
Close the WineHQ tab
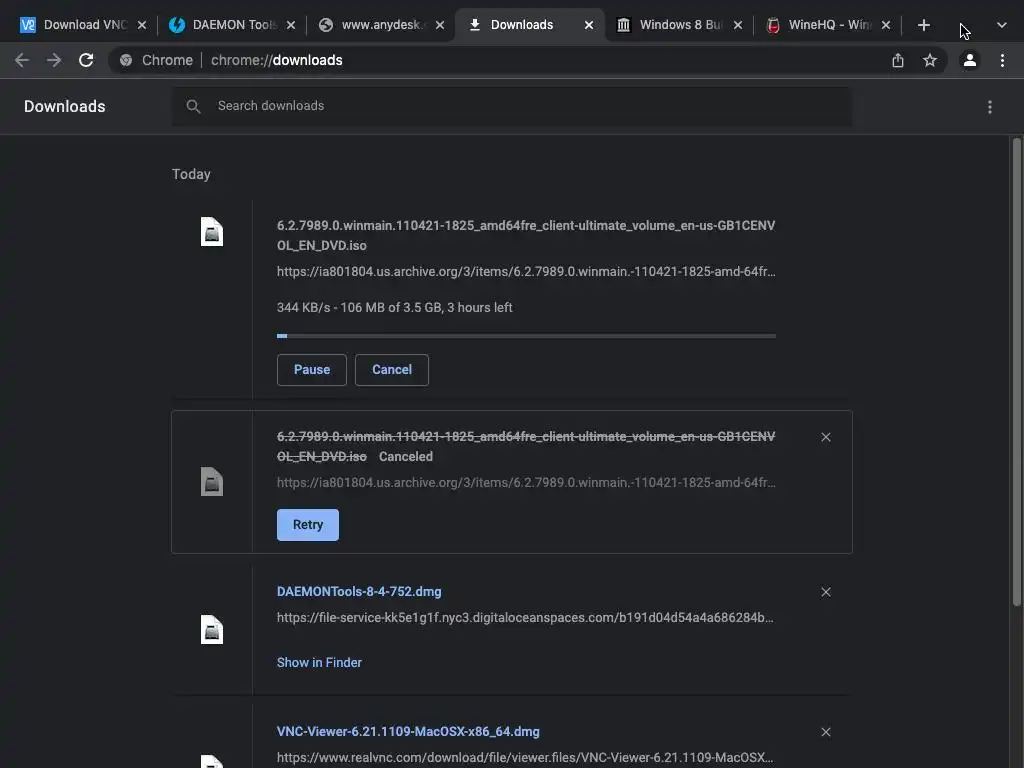(886, 25)
